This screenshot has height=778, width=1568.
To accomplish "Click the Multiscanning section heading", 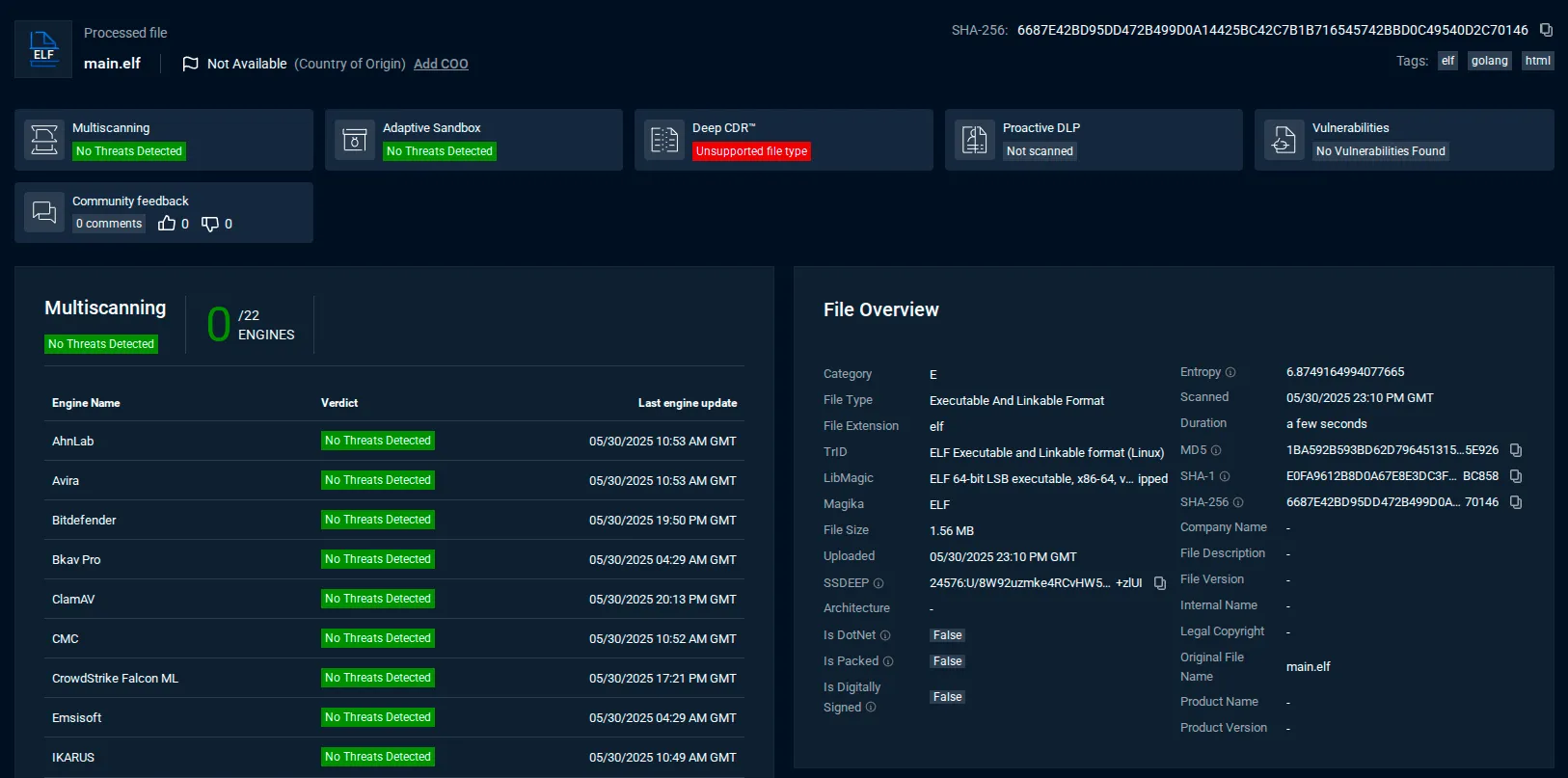I will click(105, 308).
